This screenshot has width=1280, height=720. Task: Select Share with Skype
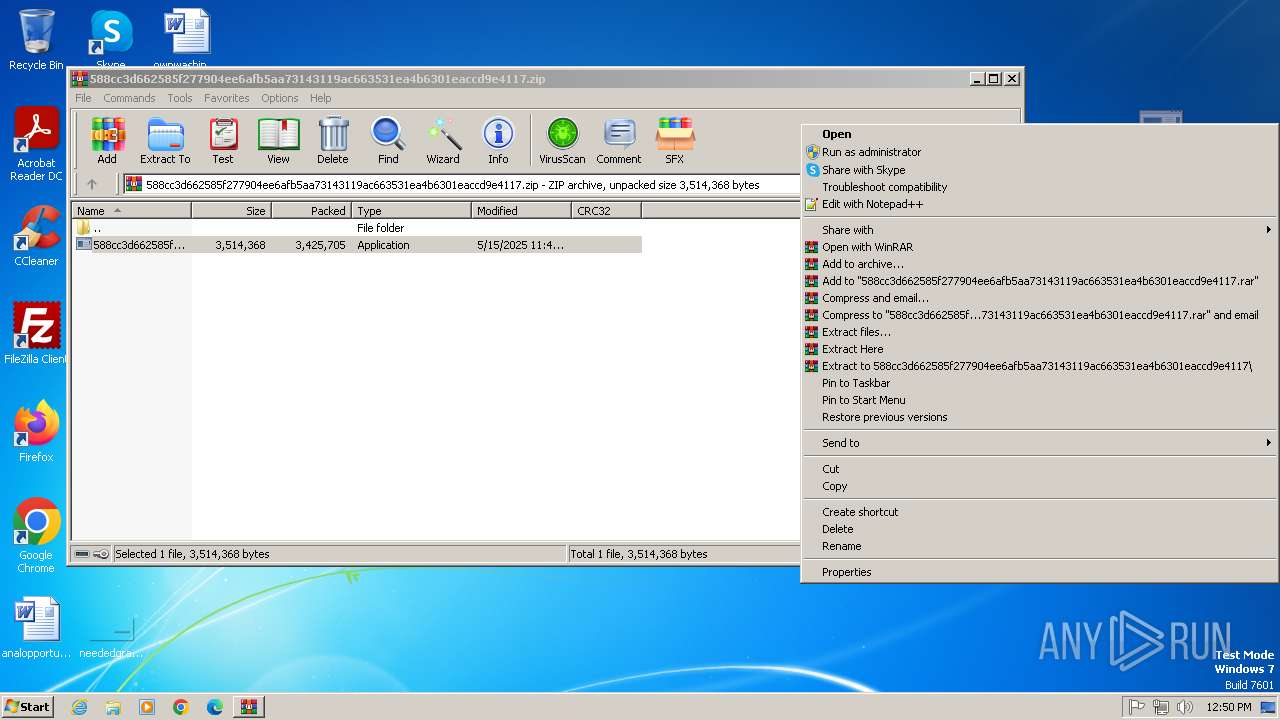tap(1040, 170)
